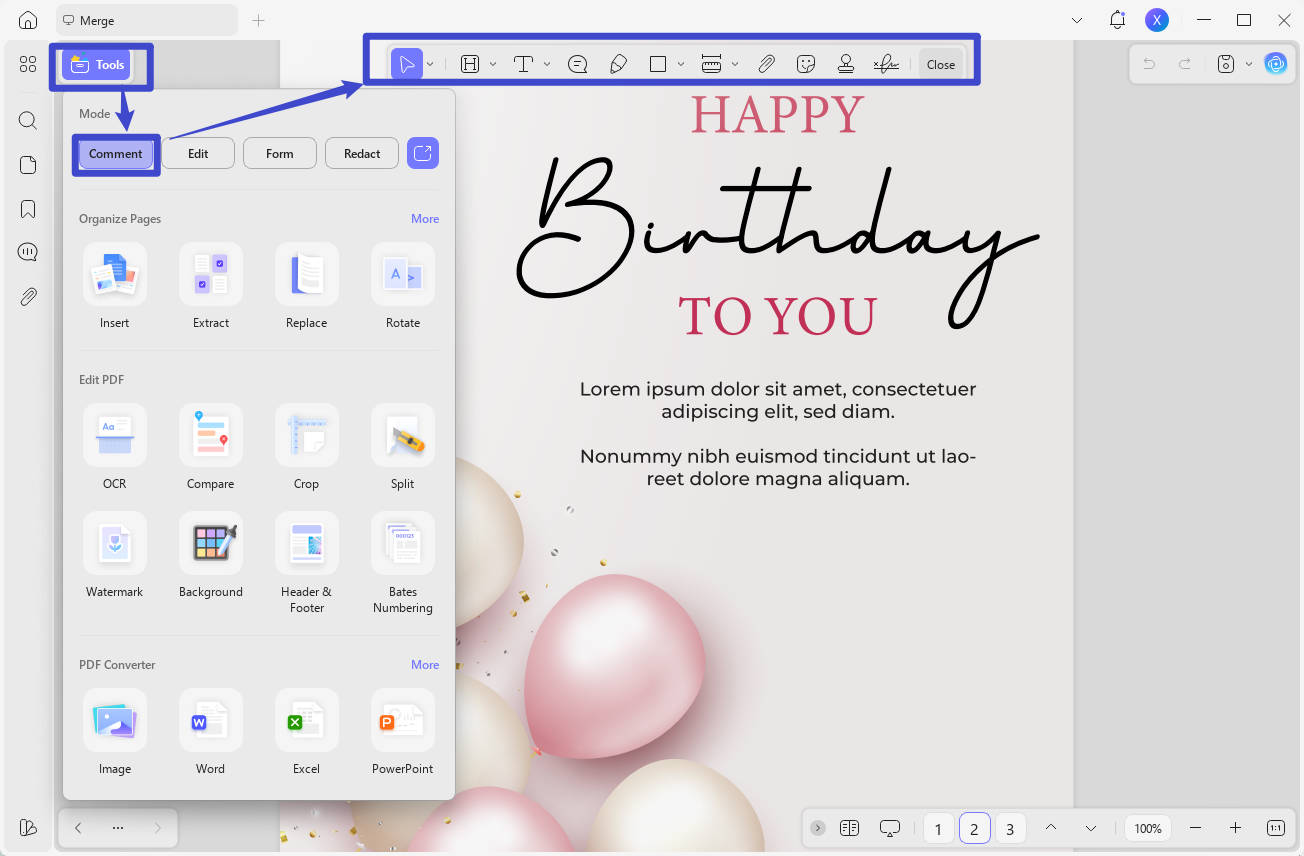Select the sticky note comment tool
Screen dimensions: 1304x856
577,64
